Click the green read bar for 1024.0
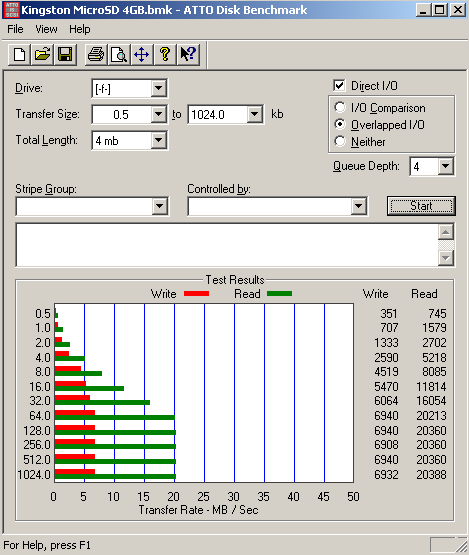469x555 pixels. [x=115, y=477]
